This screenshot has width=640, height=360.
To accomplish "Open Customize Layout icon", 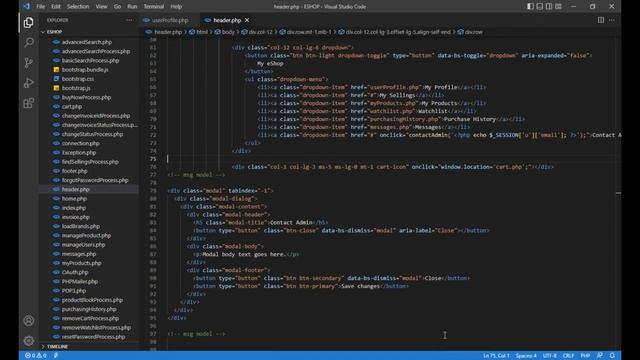I will click(x=558, y=7).
